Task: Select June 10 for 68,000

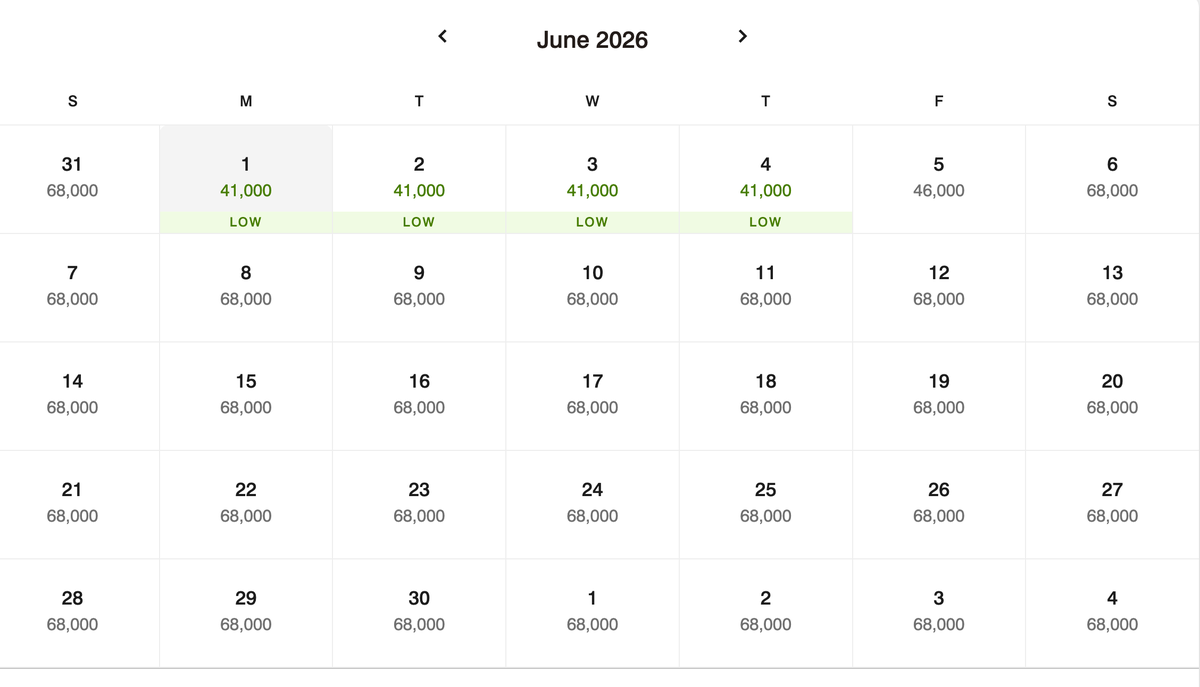Action: click(x=592, y=286)
